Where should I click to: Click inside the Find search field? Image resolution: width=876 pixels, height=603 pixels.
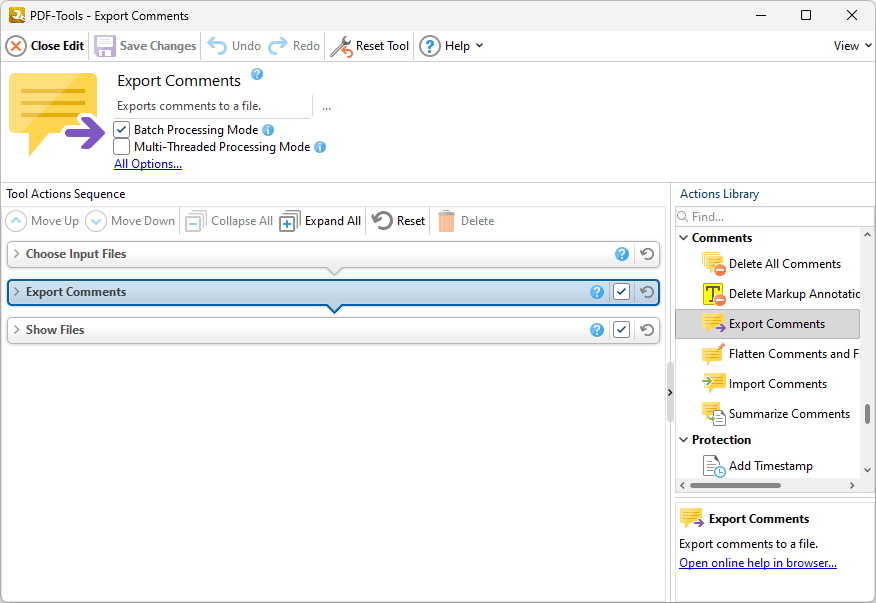pyautogui.click(x=775, y=216)
